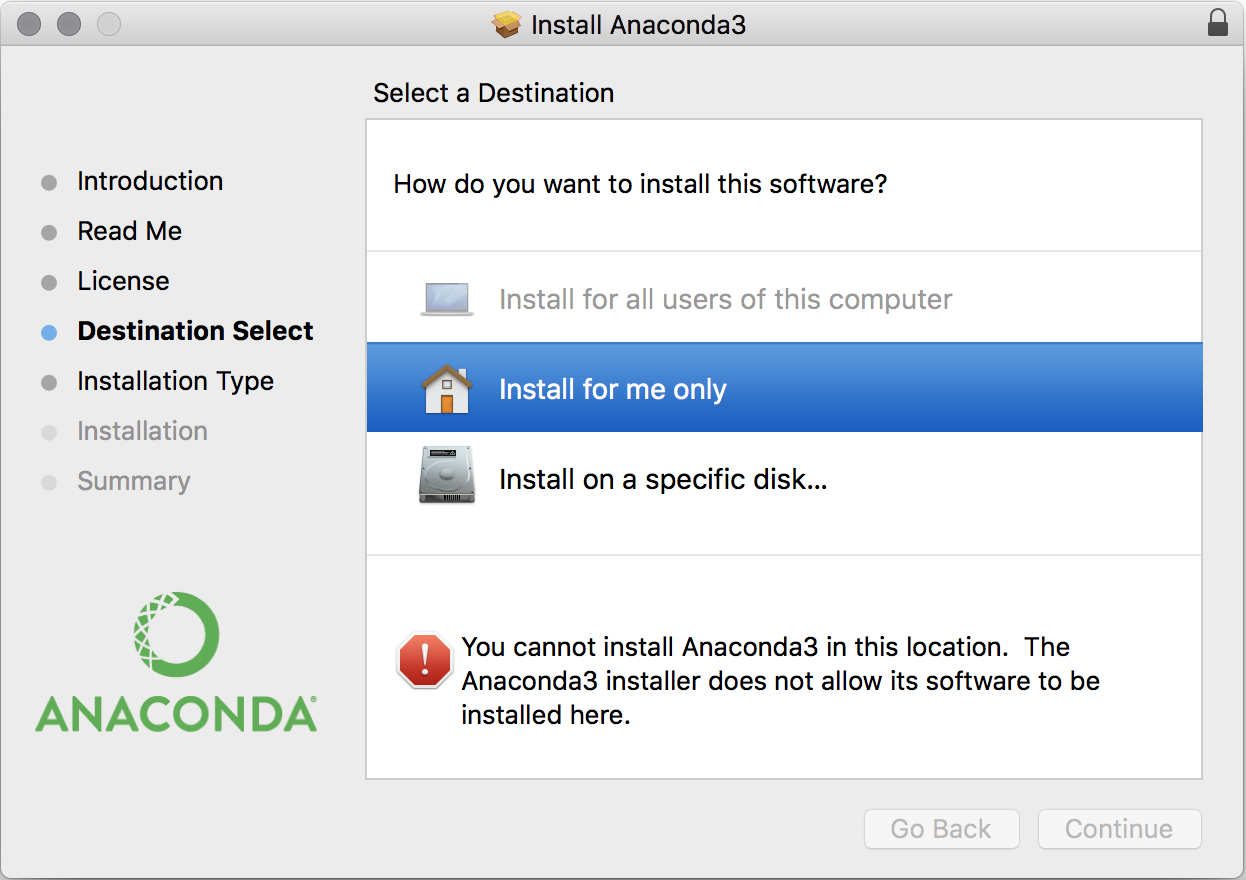This screenshot has height=880, width=1246.
Task: Choose Install for all users of this computer
Action: [x=725, y=298]
